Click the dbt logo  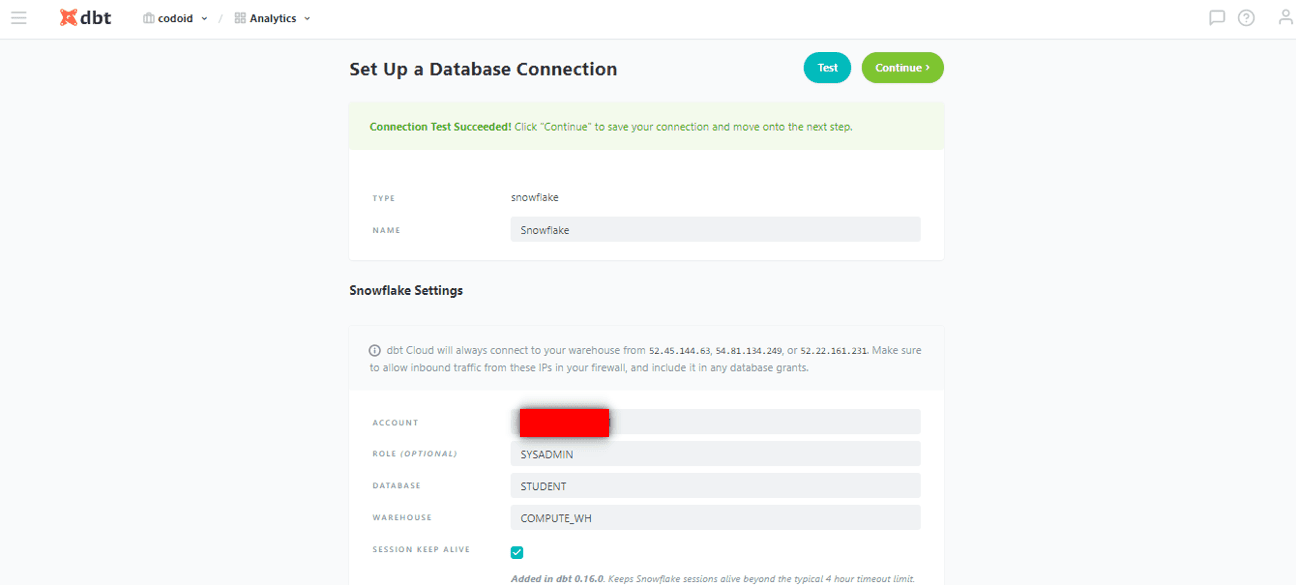click(x=85, y=17)
